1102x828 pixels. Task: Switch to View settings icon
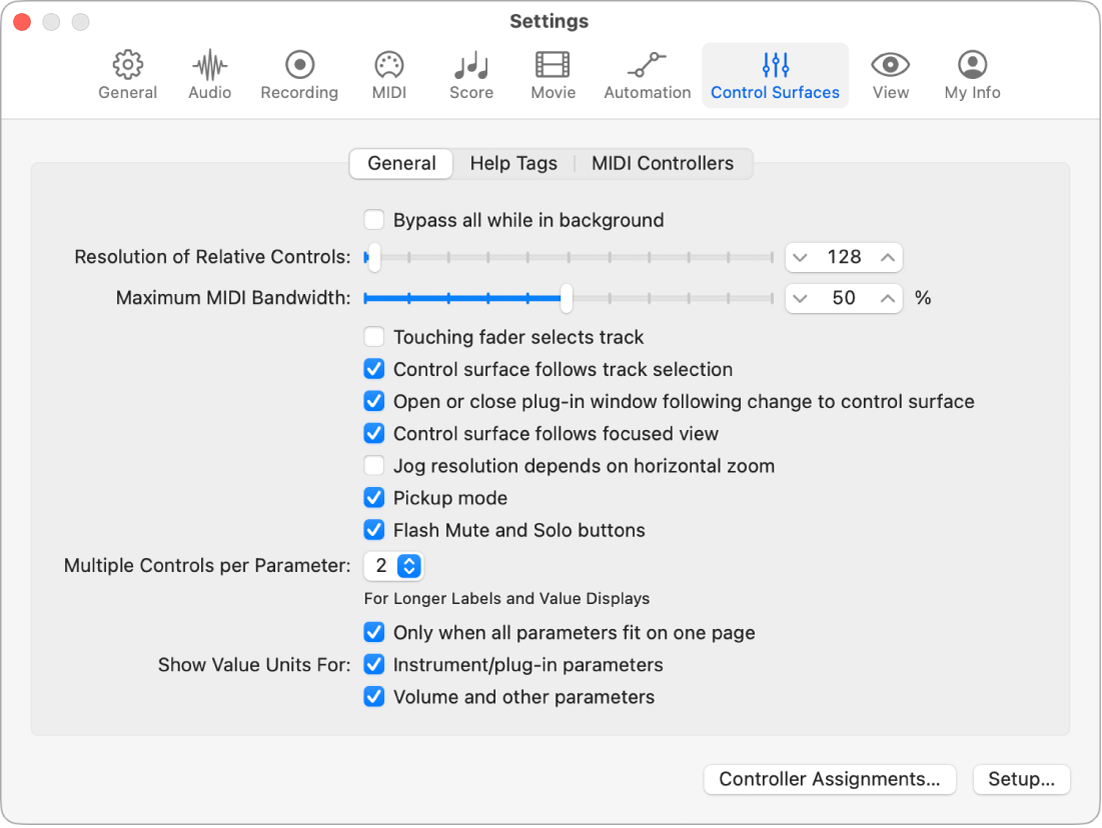[889, 74]
